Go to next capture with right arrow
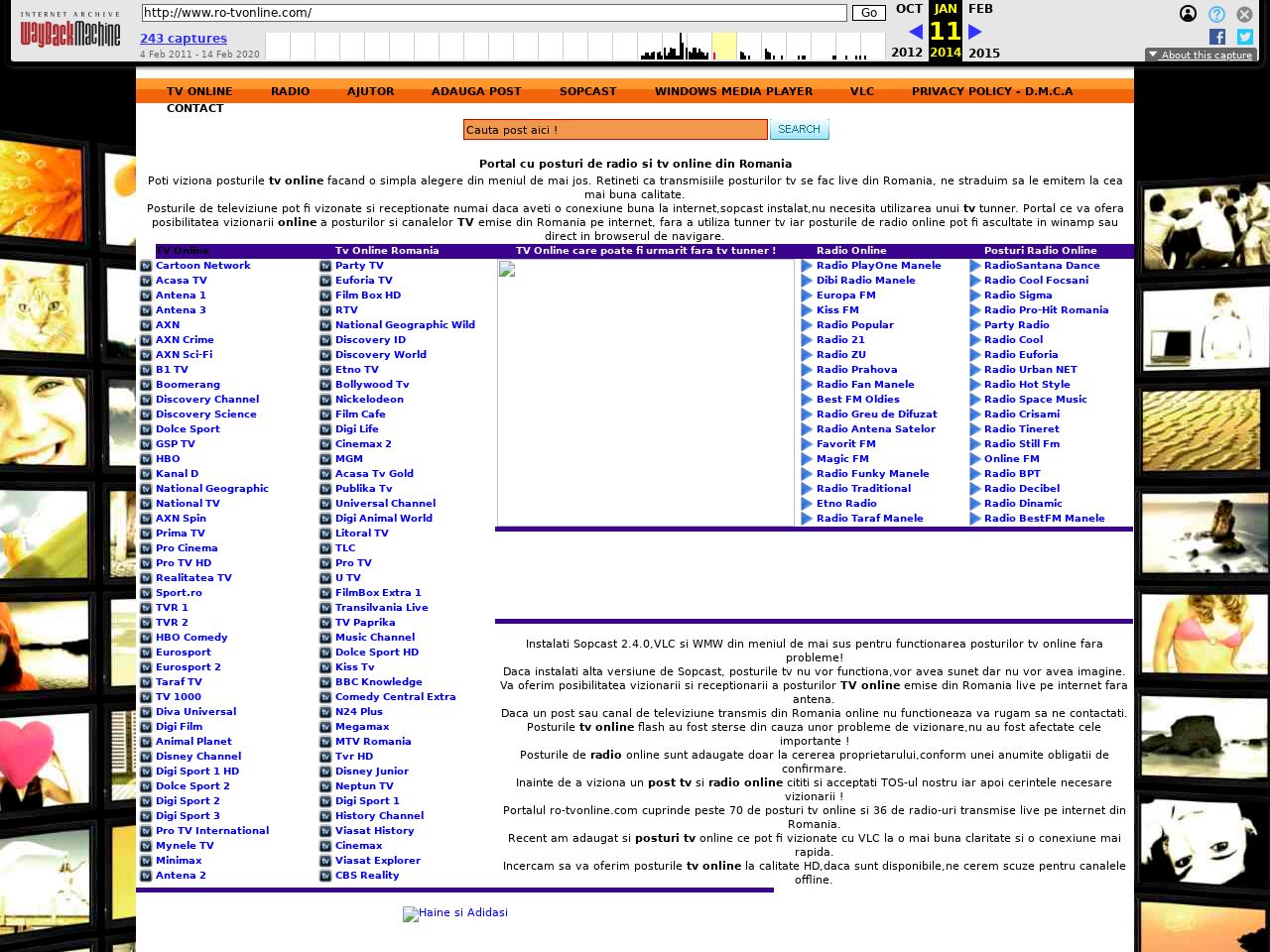 (x=975, y=32)
